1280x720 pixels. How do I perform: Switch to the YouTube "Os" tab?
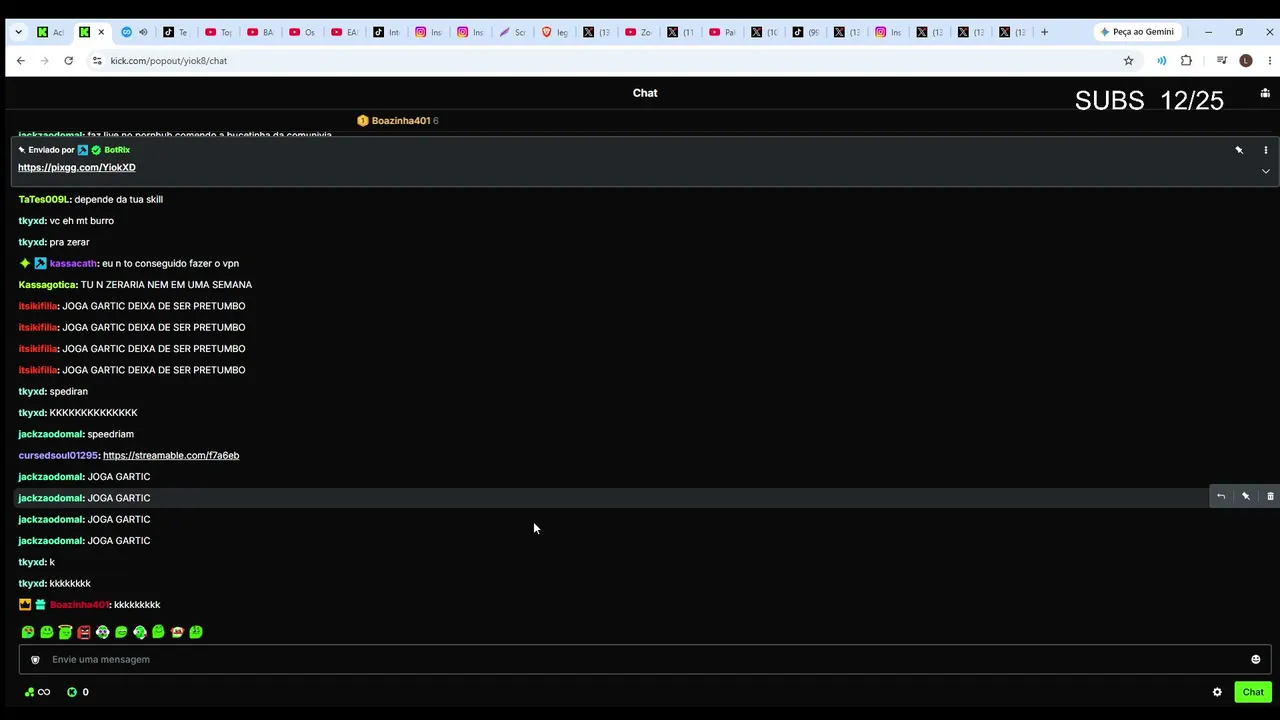(x=302, y=32)
